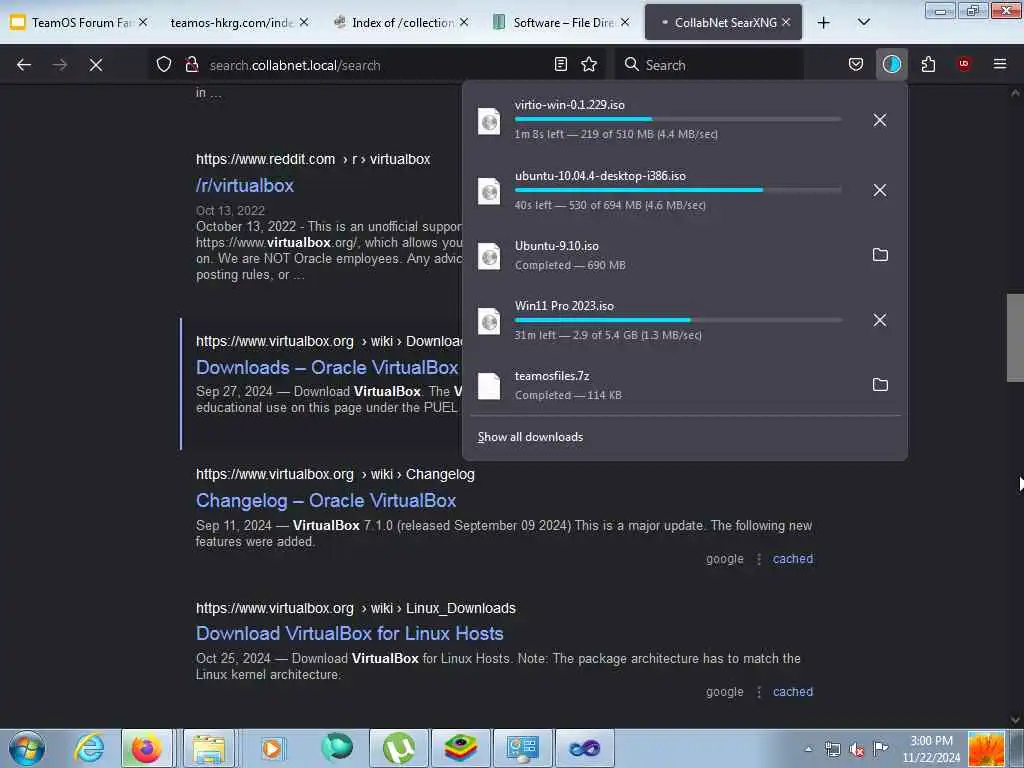Close the Index of /collection tab
The width and height of the screenshot is (1024, 768).
tap(464, 22)
